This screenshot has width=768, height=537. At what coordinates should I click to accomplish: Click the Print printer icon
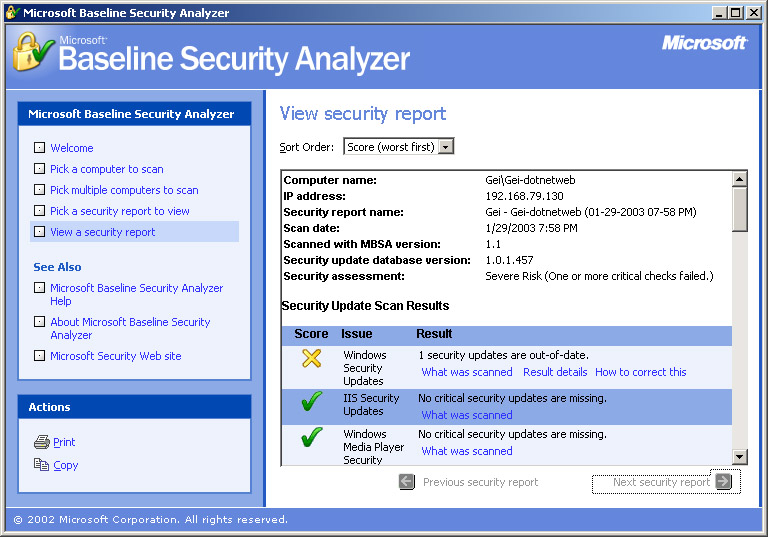(41, 442)
